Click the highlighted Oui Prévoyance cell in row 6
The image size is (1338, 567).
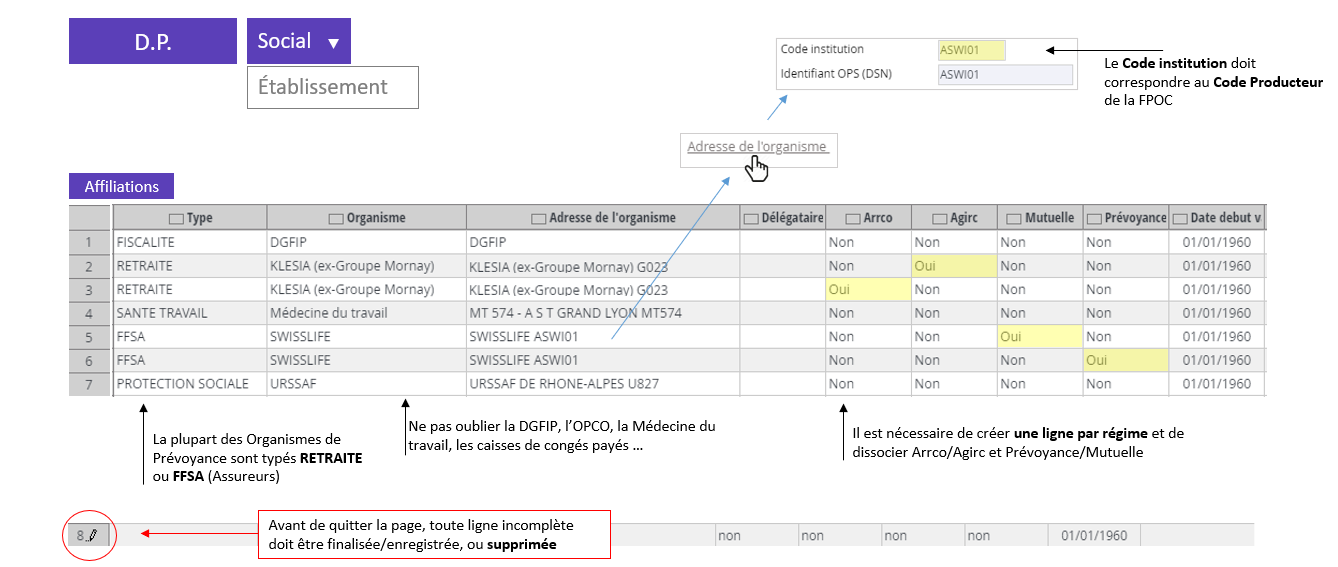coord(1126,360)
